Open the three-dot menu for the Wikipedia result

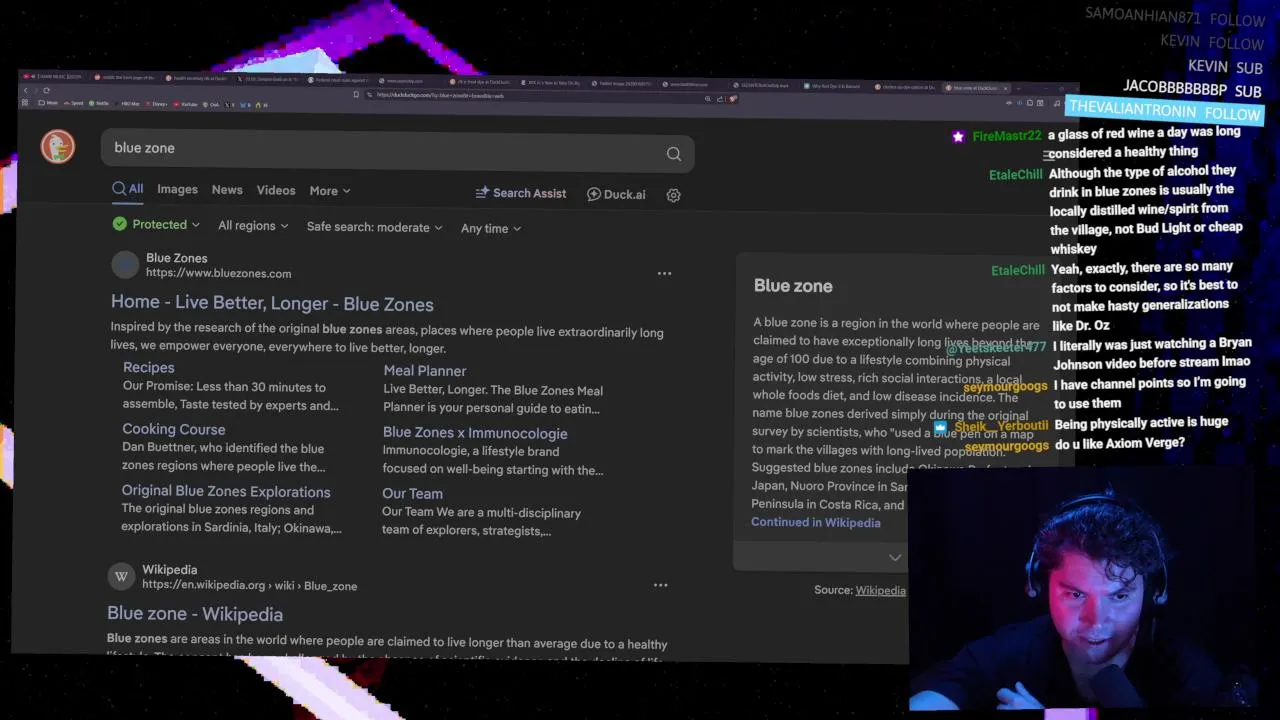(660, 585)
